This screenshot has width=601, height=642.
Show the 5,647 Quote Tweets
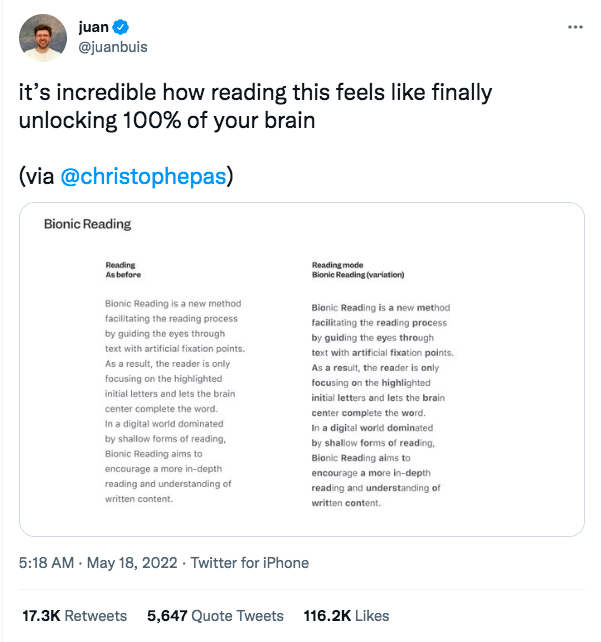coord(215,616)
